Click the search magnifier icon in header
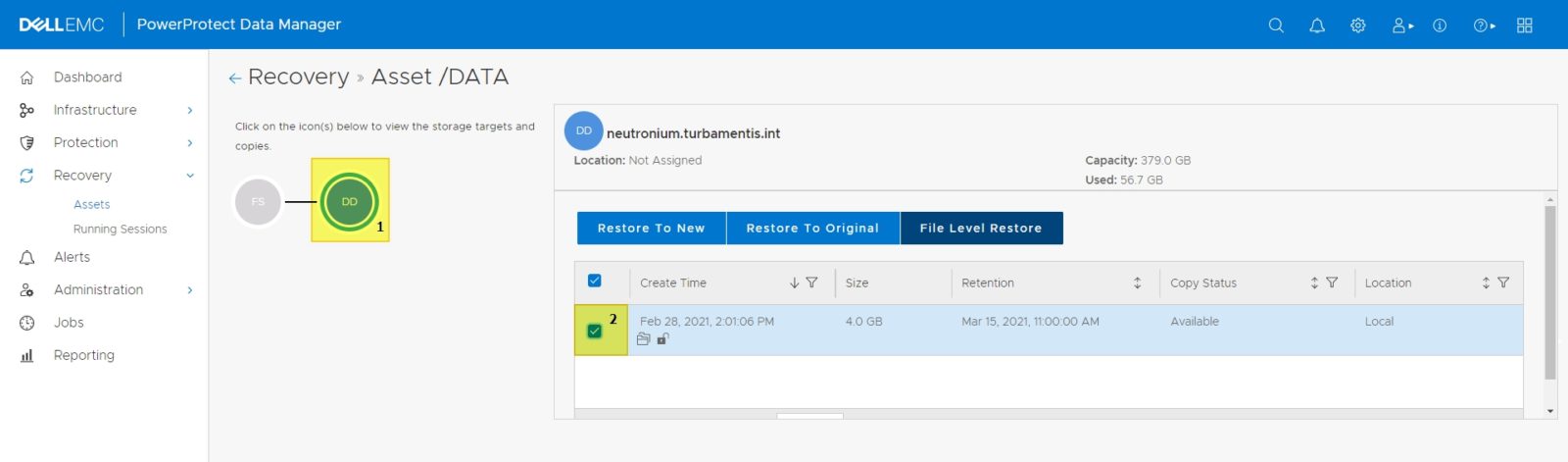The width and height of the screenshot is (1568, 462). (x=1275, y=26)
